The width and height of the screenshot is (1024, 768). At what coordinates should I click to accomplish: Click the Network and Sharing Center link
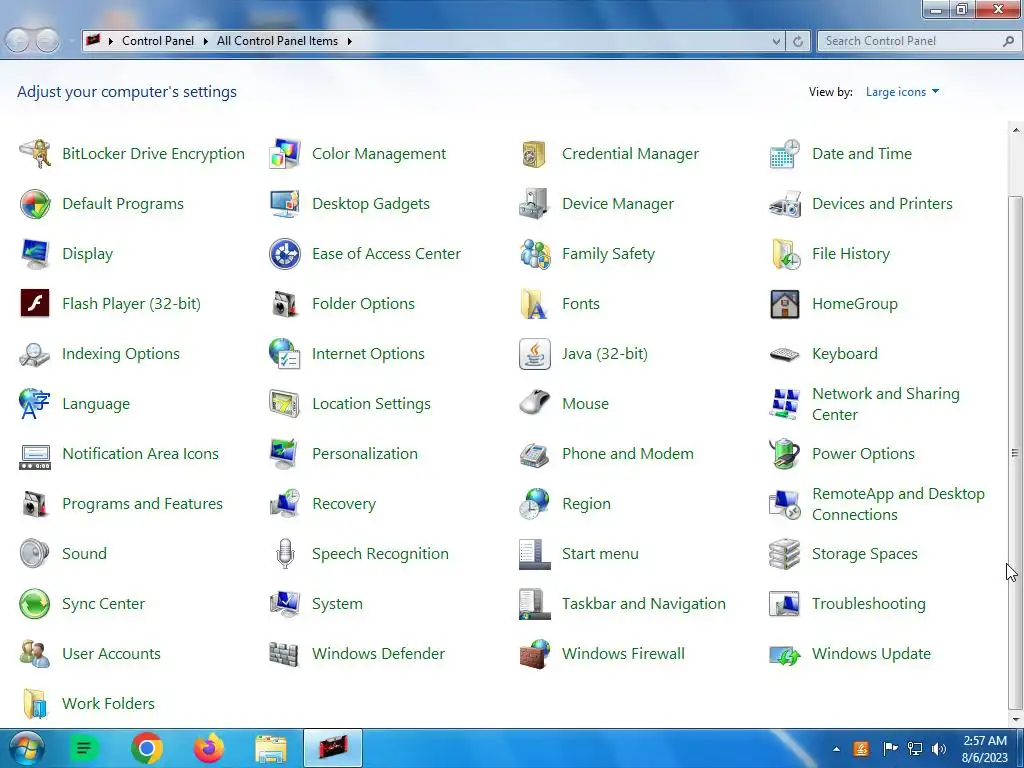coord(886,404)
